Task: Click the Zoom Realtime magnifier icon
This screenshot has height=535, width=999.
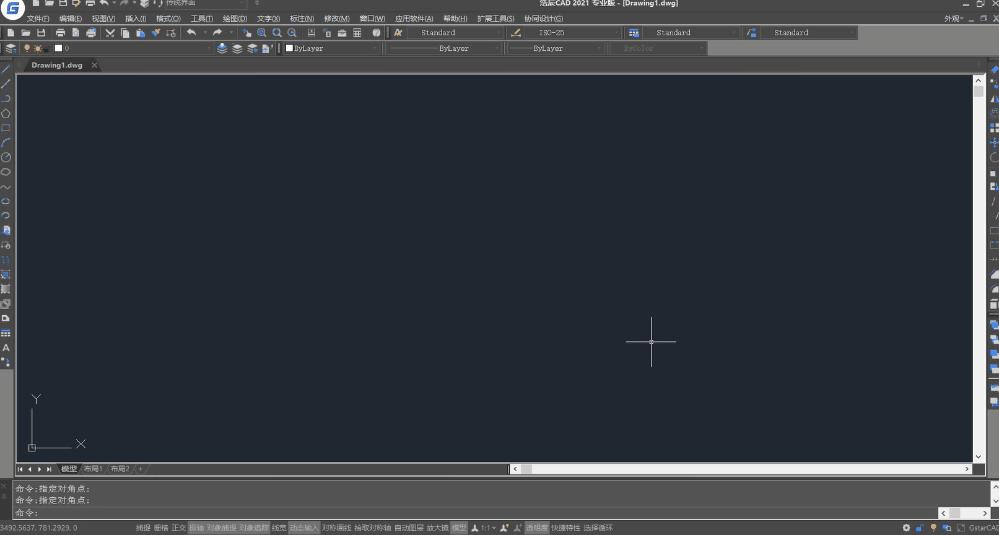Action: (262, 32)
